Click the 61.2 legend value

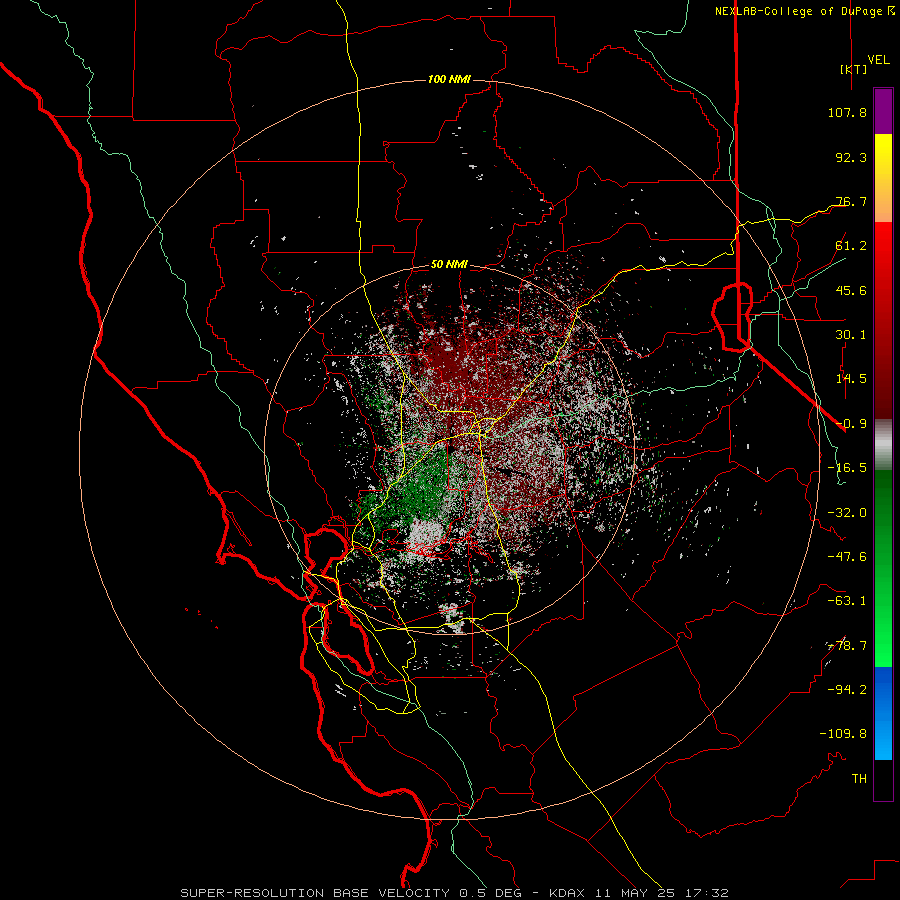click(851, 246)
